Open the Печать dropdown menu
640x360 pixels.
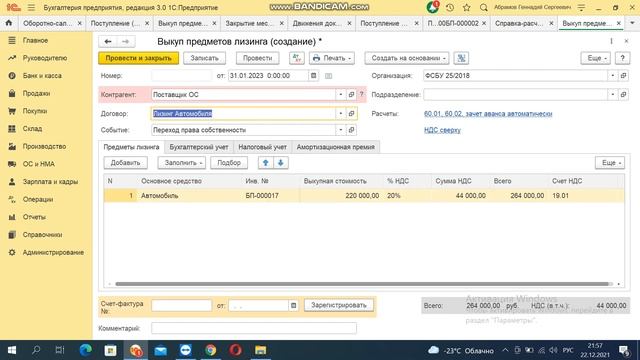pyautogui.click(x=332, y=58)
